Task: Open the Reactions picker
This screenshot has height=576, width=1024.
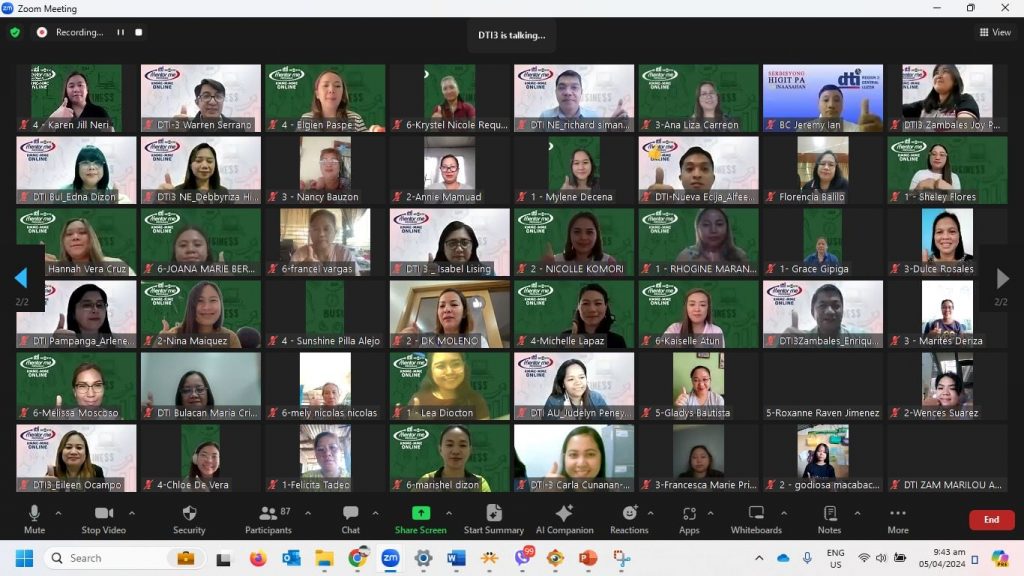Action: (x=629, y=518)
